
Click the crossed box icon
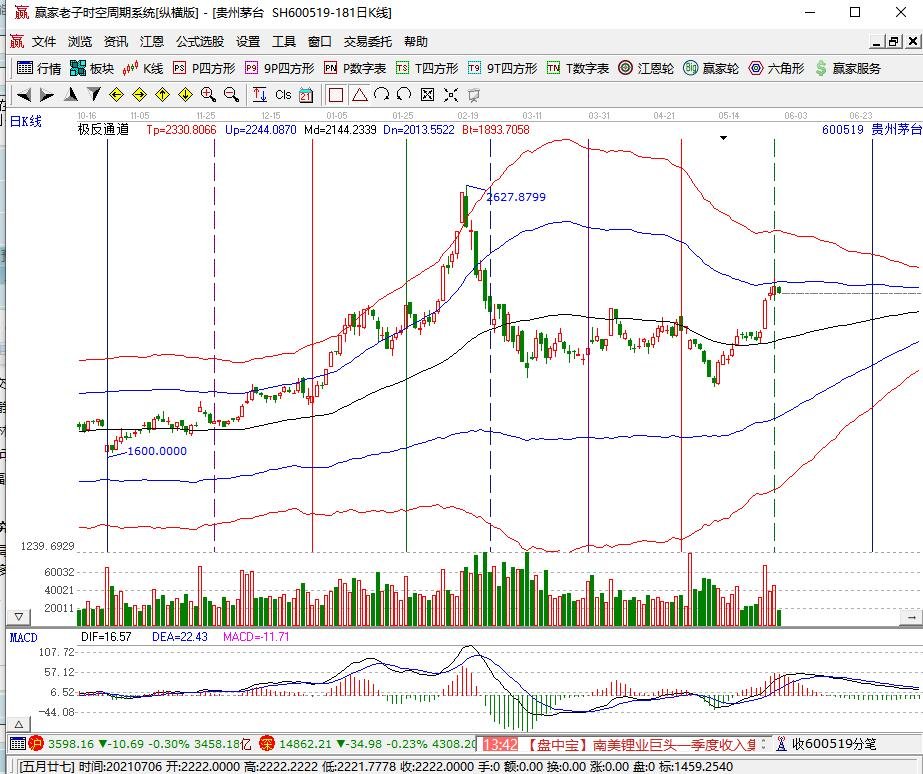(x=427, y=95)
